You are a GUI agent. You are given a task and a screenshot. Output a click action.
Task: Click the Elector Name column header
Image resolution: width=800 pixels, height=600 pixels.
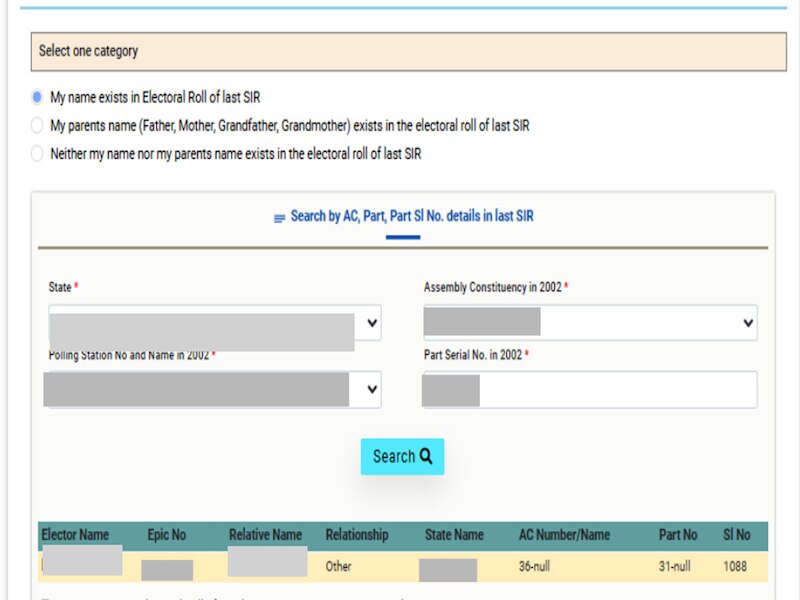[x=76, y=534]
